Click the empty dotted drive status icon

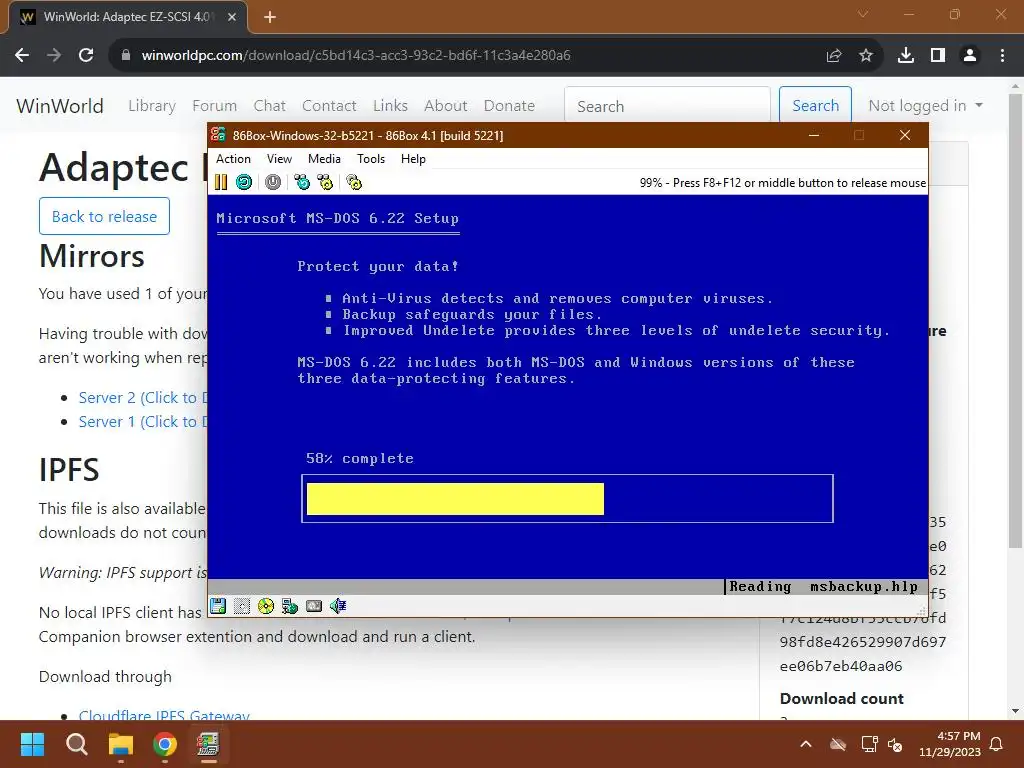[x=242, y=606]
